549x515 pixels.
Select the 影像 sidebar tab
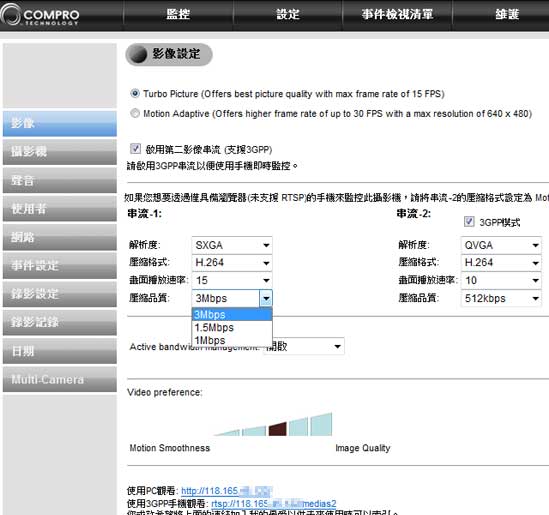[60, 124]
